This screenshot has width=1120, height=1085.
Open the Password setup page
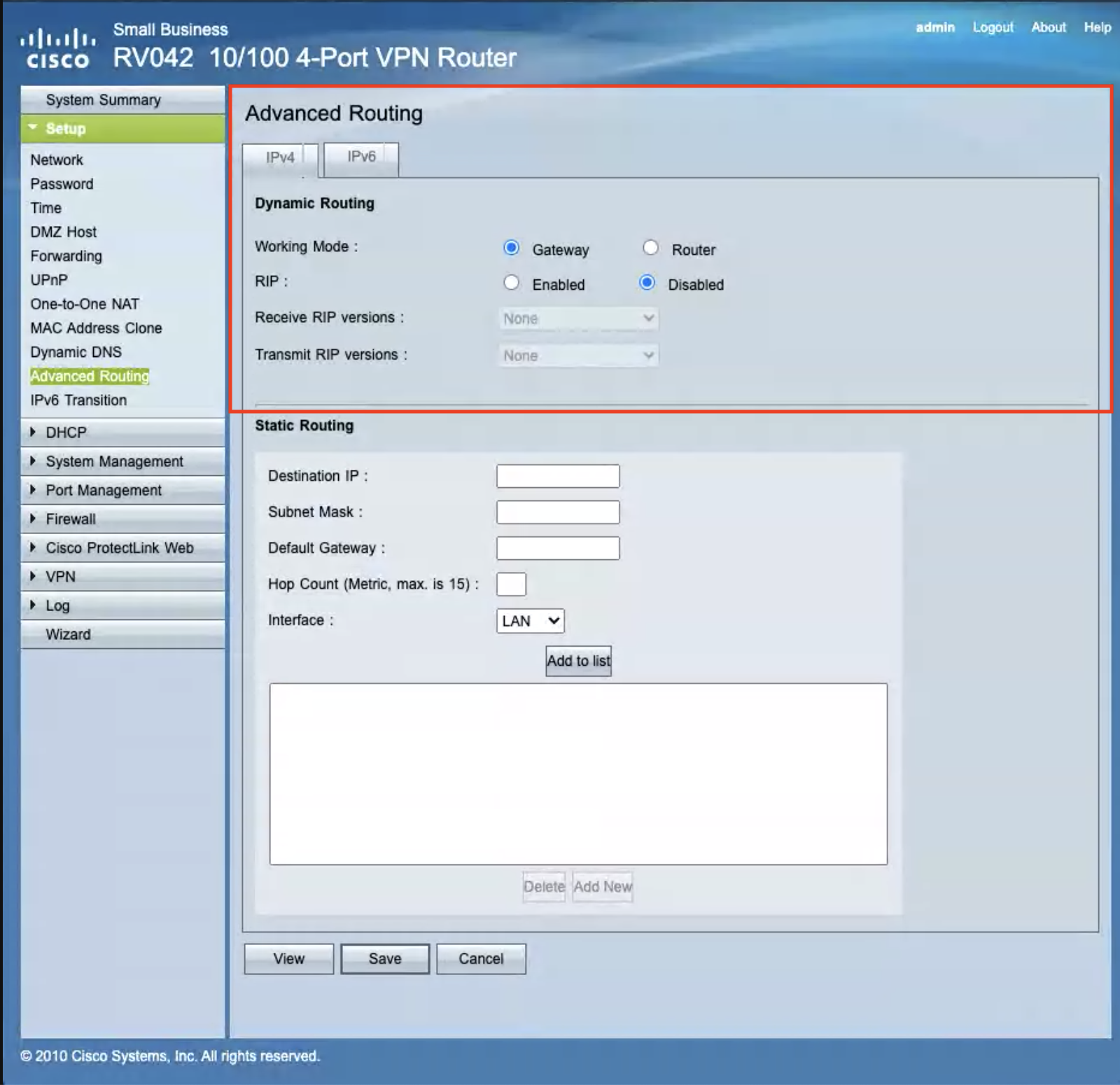[62, 184]
